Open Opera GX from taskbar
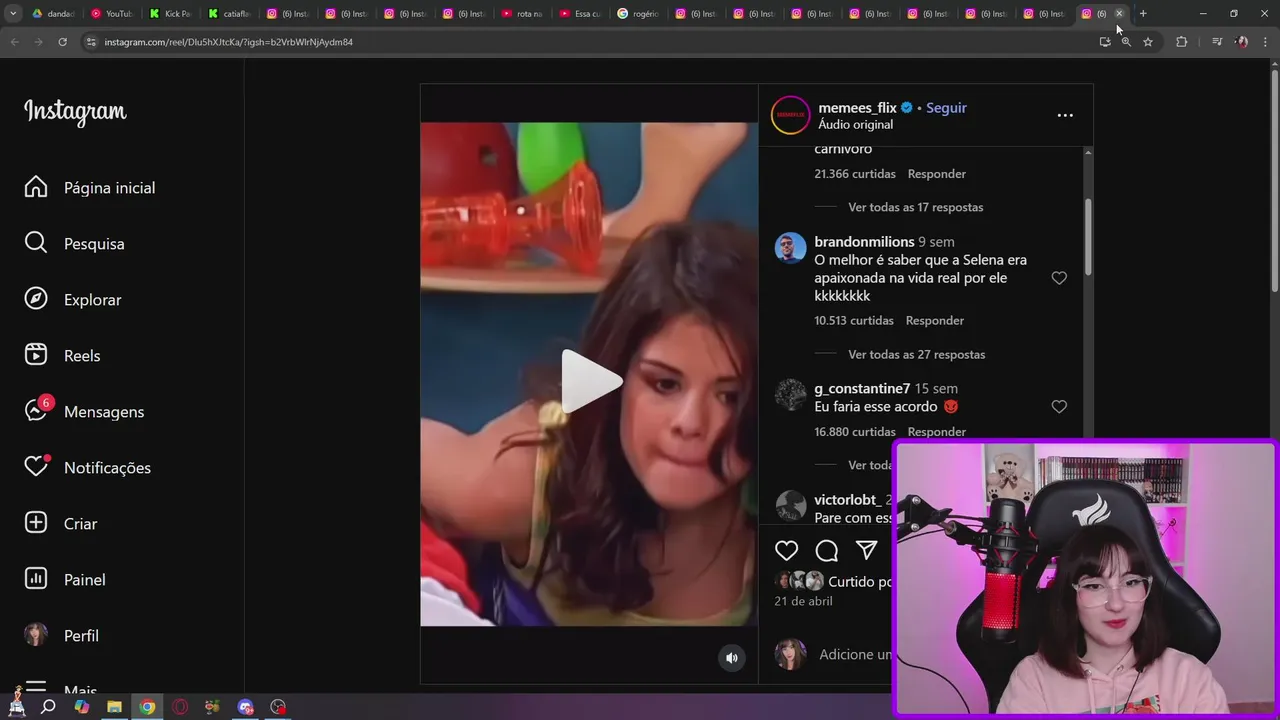 [180, 707]
